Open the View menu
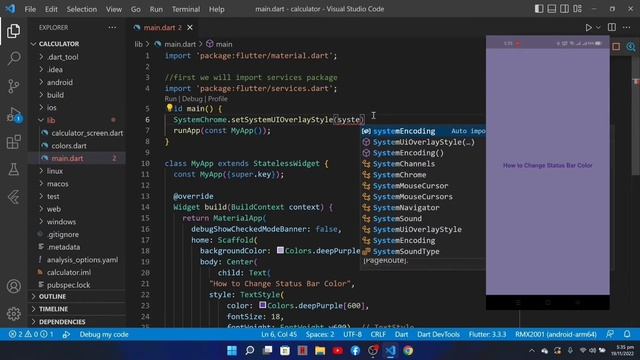 click(113, 9)
